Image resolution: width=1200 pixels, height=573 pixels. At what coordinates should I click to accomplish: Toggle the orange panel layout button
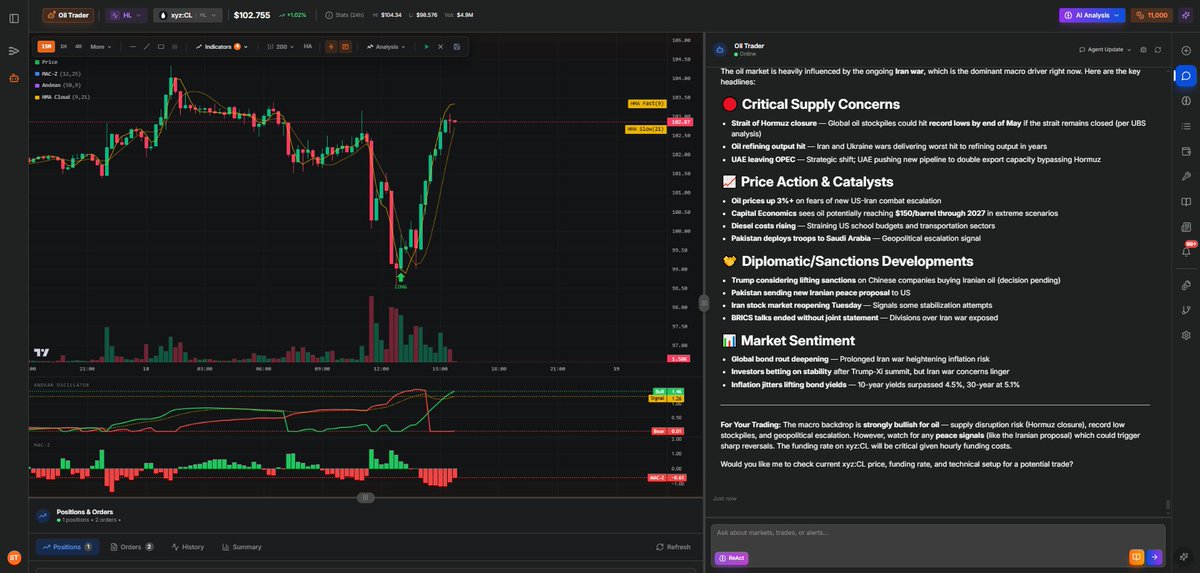point(345,46)
